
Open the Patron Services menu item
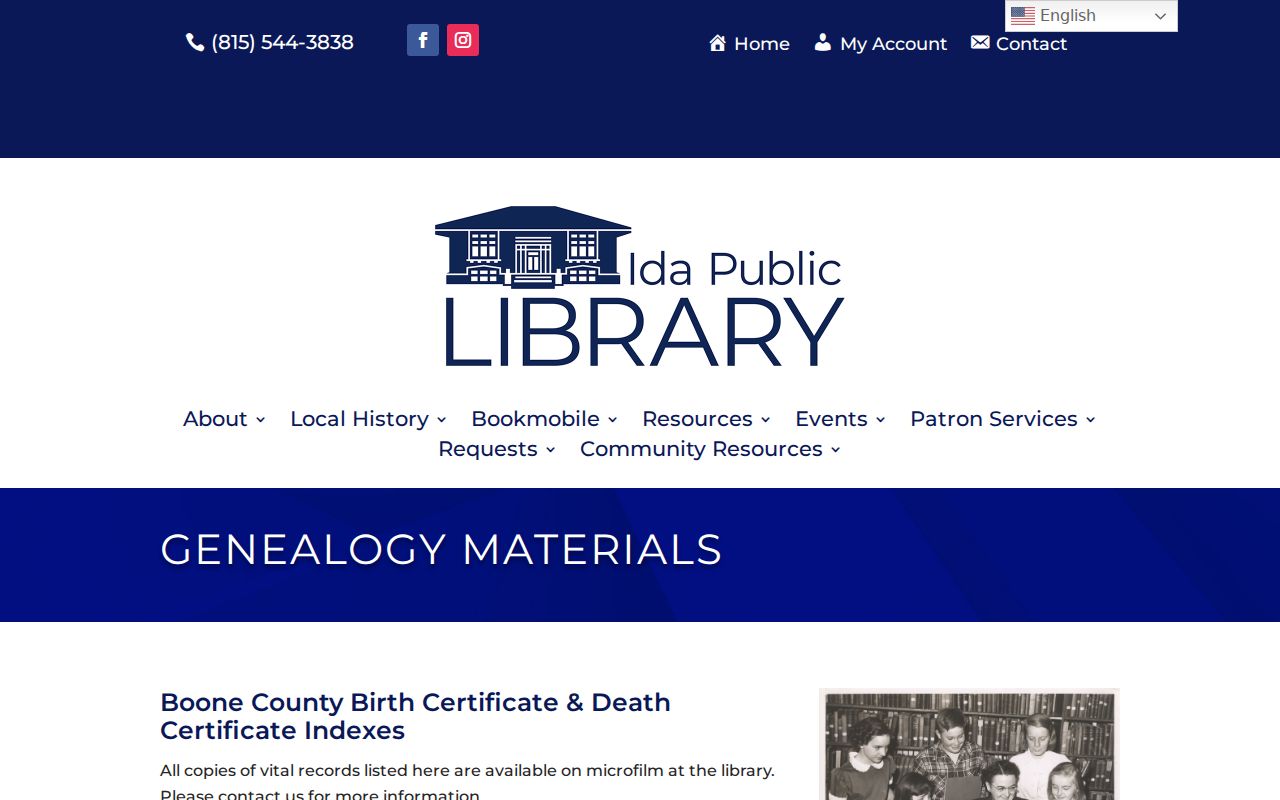[994, 419]
